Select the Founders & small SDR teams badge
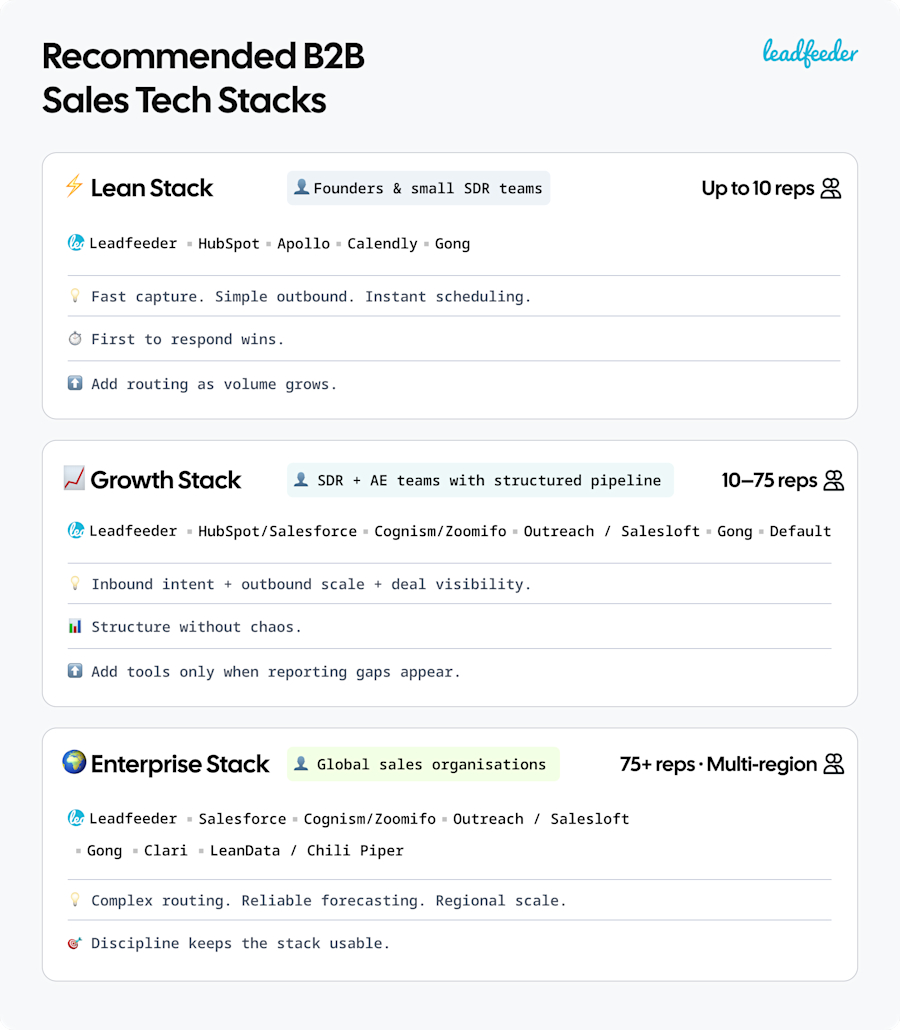Viewport: 900px width, 1030px height. [418, 188]
